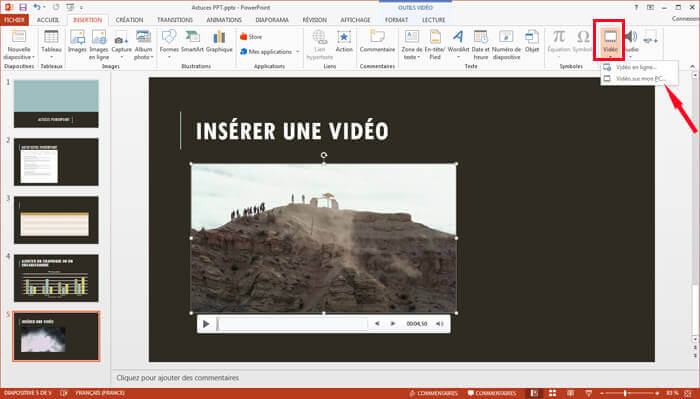Screen dimensions: 700x399
Task: Open the Tableau insert menu
Action: tap(51, 45)
